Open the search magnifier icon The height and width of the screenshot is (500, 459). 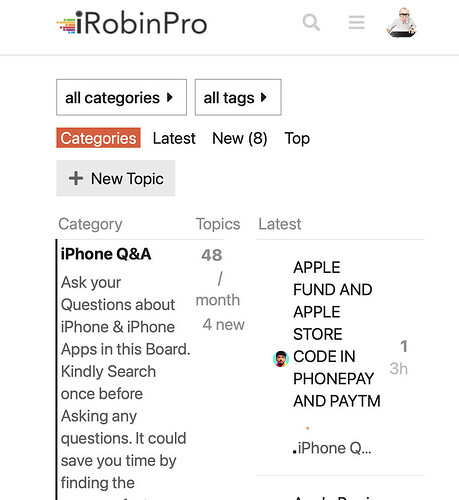coord(311,23)
